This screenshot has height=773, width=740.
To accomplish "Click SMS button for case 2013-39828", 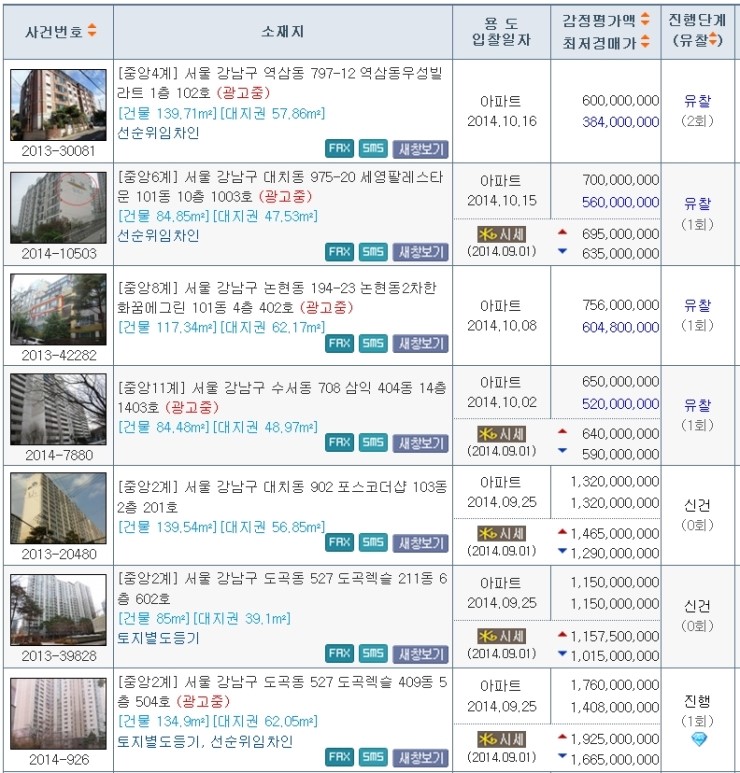I will 373,654.
